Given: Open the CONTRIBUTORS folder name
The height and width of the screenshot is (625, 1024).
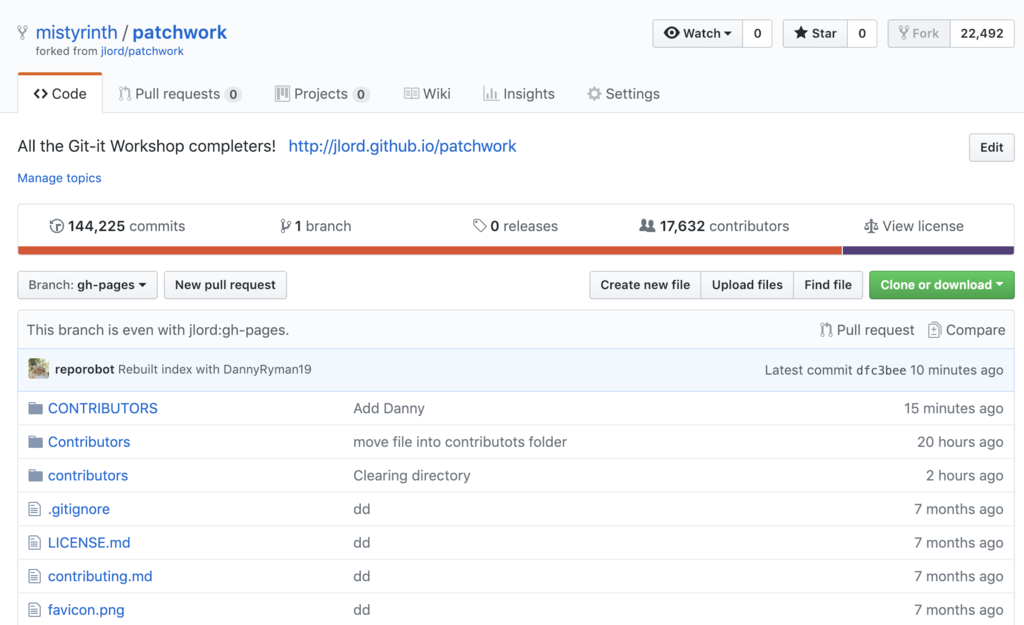Looking at the screenshot, I should (x=103, y=408).
